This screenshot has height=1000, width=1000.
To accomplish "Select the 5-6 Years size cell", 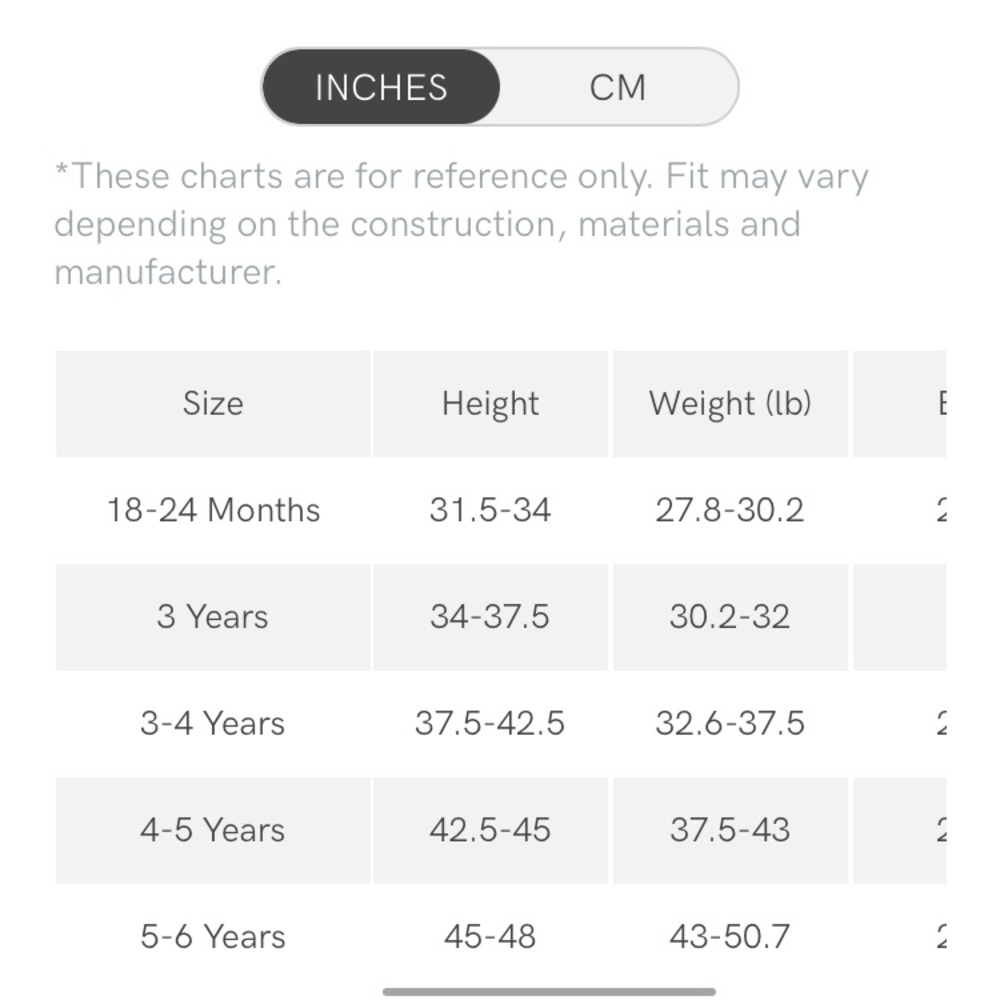I will [213, 937].
